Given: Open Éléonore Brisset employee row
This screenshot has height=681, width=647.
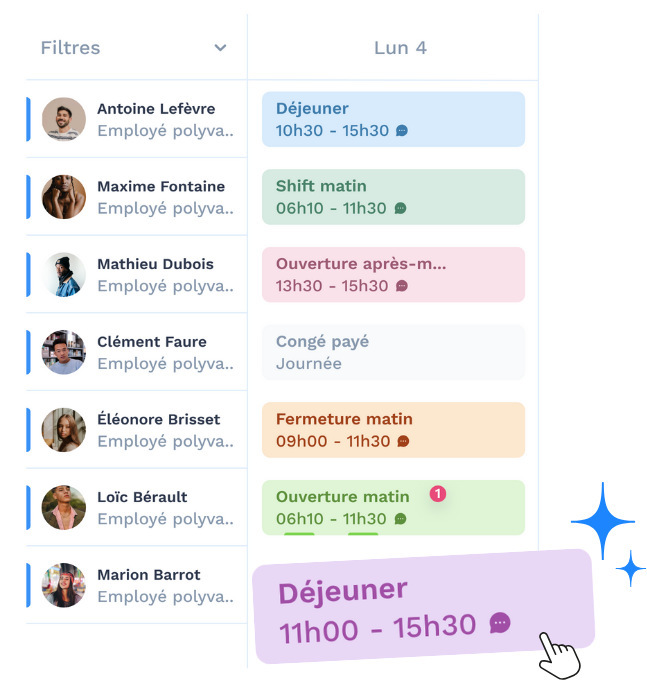Looking at the screenshot, I should pos(137,430).
